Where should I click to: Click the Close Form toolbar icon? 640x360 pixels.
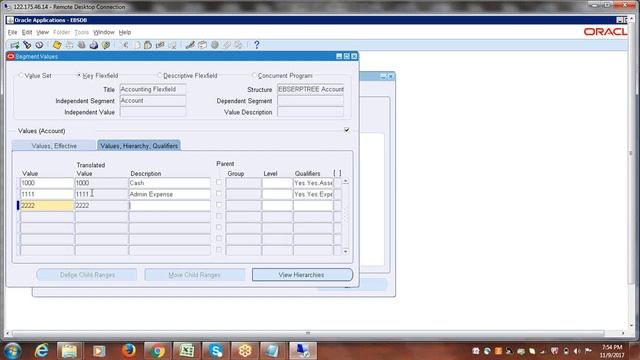click(106, 45)
